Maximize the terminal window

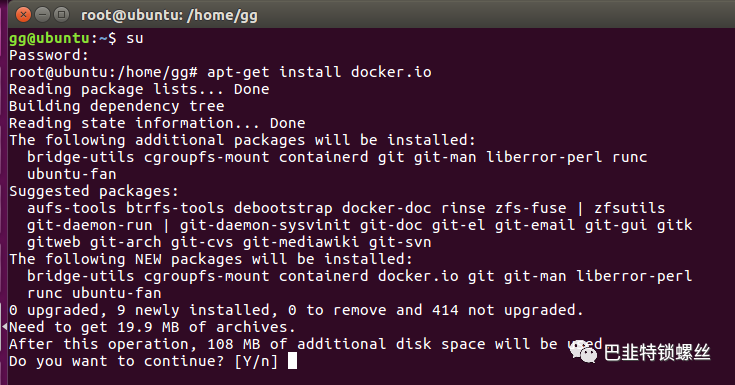[61, 15]
